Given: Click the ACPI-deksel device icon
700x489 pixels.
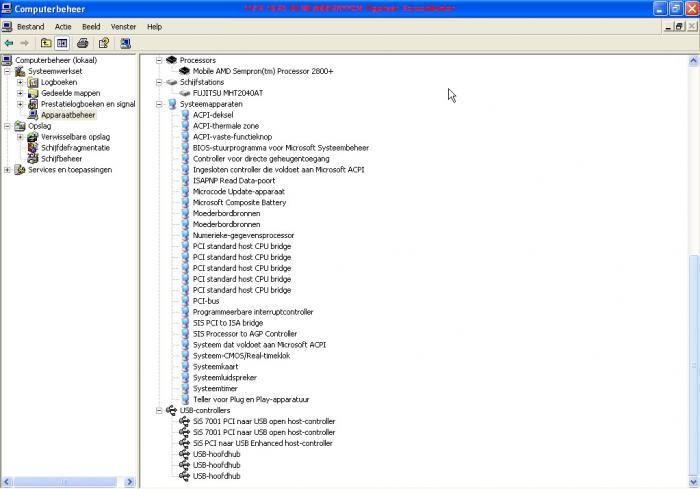Looking at the screenshot, I should [185, 115].
